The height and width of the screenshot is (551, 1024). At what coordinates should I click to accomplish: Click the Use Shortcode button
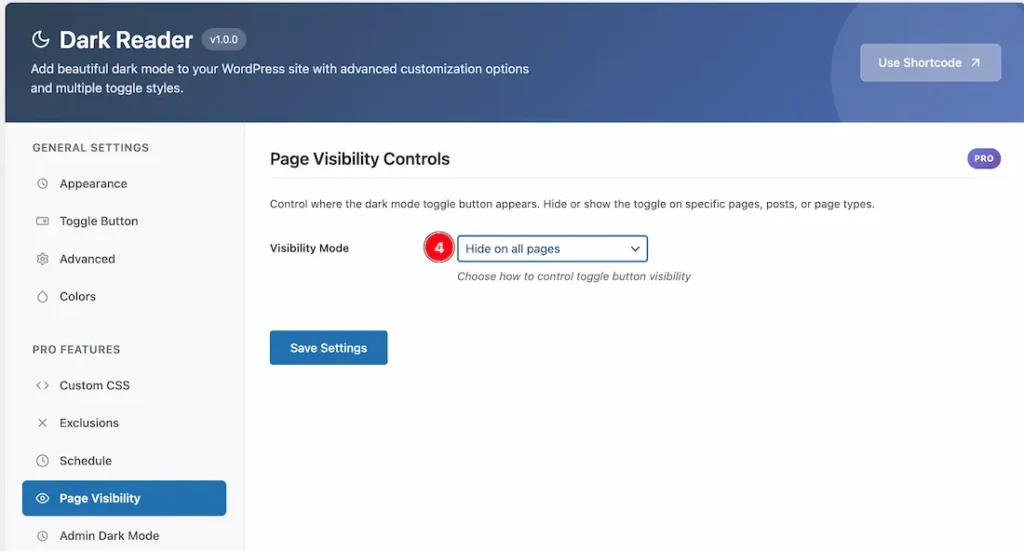[x=930, y=63]
